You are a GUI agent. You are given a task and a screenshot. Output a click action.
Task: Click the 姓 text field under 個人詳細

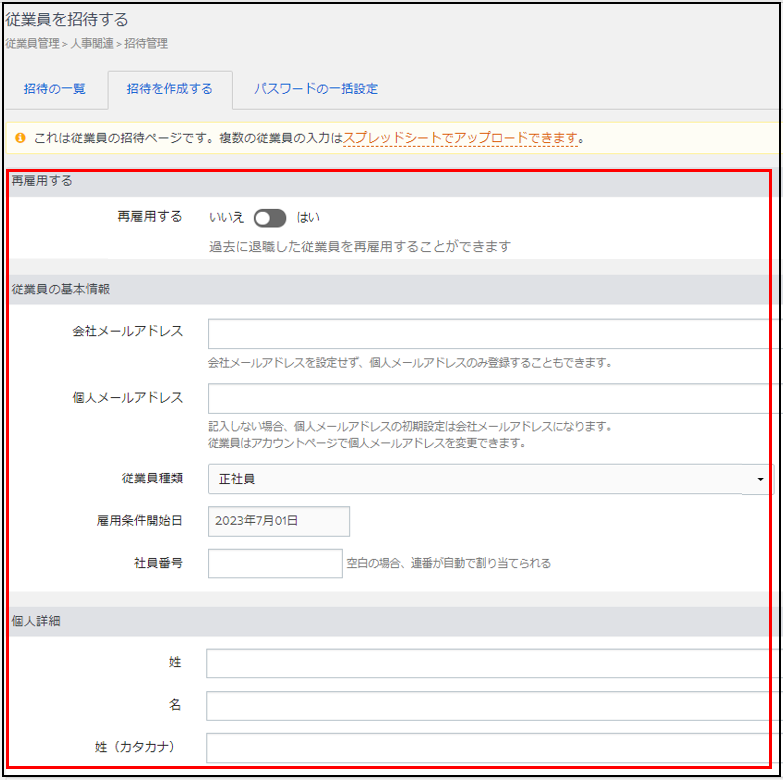tap(490, 663)
